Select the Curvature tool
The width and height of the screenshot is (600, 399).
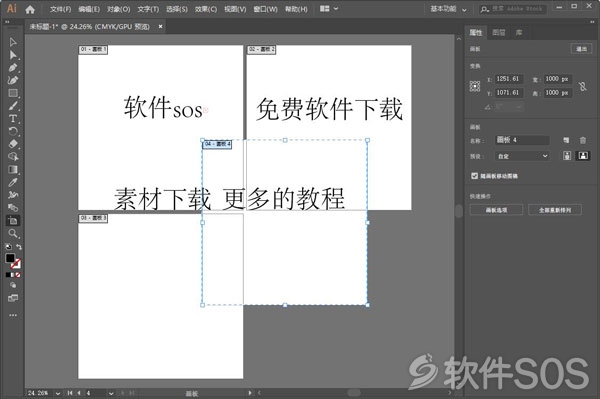13,80
